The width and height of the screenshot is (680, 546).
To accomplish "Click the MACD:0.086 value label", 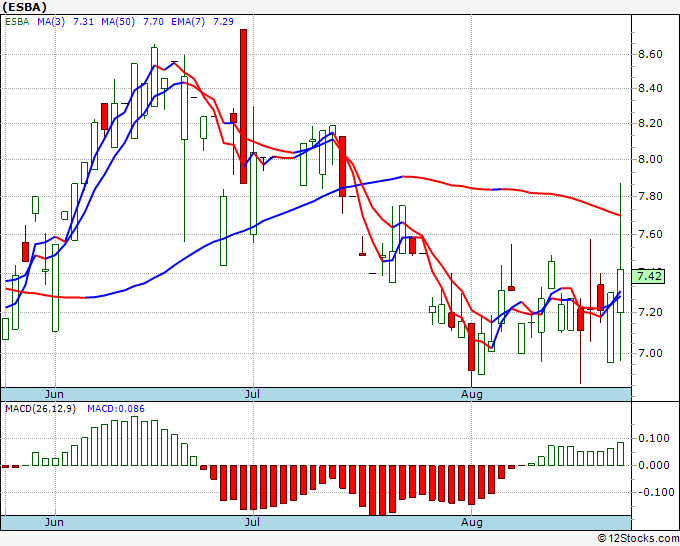I will tap(116, 409).
